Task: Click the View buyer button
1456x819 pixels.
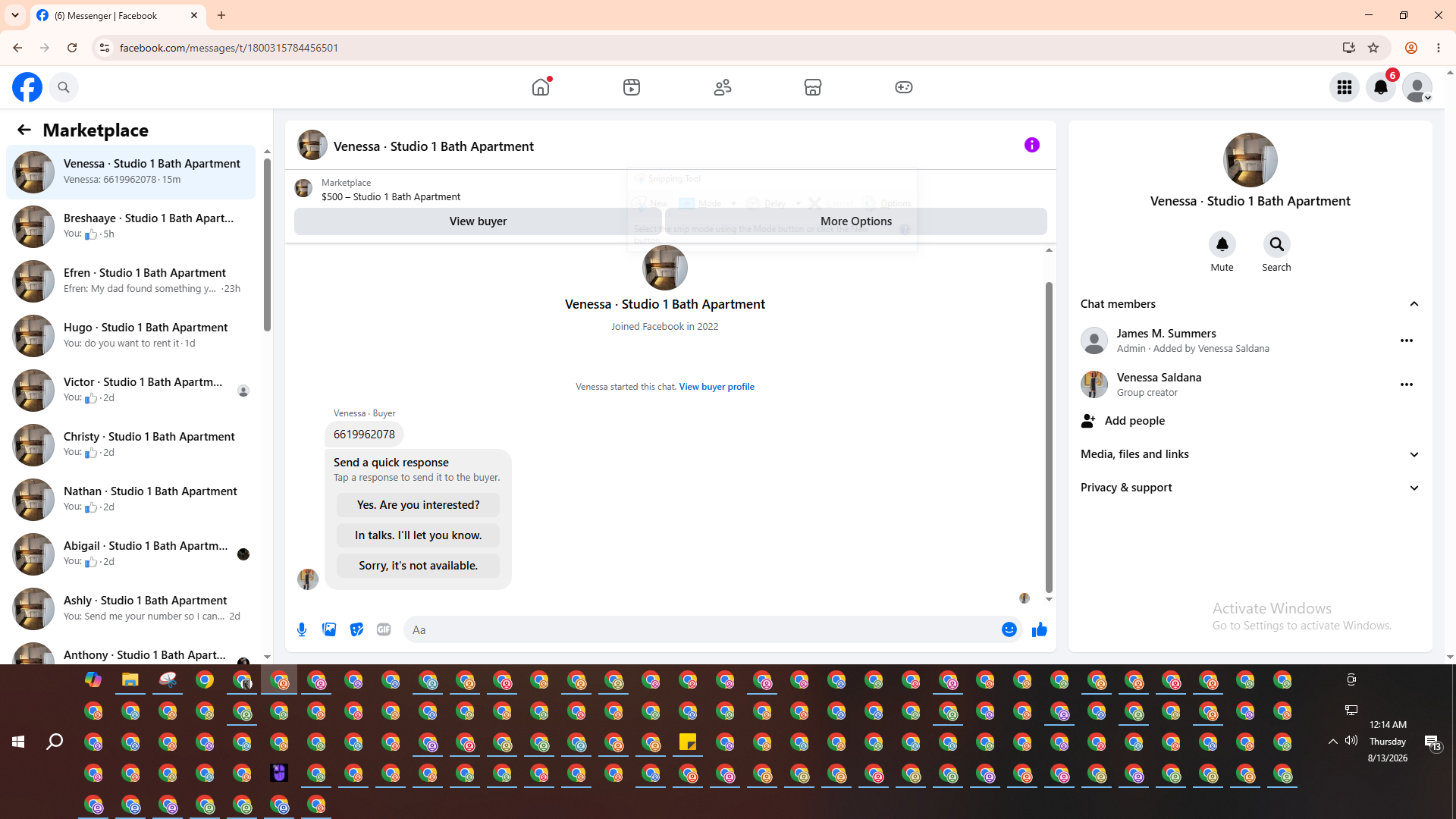Action: point(478,221)
